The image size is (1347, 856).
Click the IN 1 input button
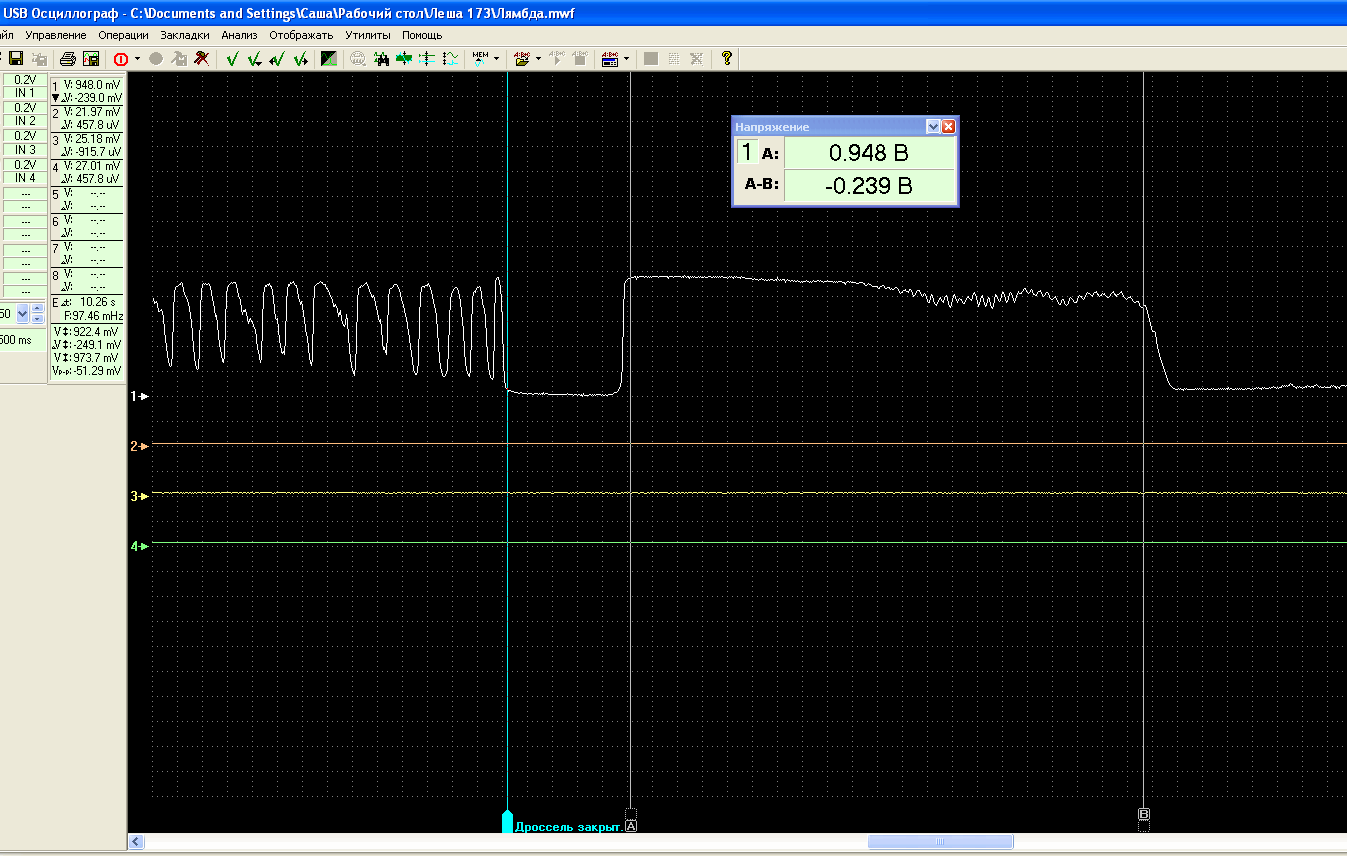click(25, 93)
